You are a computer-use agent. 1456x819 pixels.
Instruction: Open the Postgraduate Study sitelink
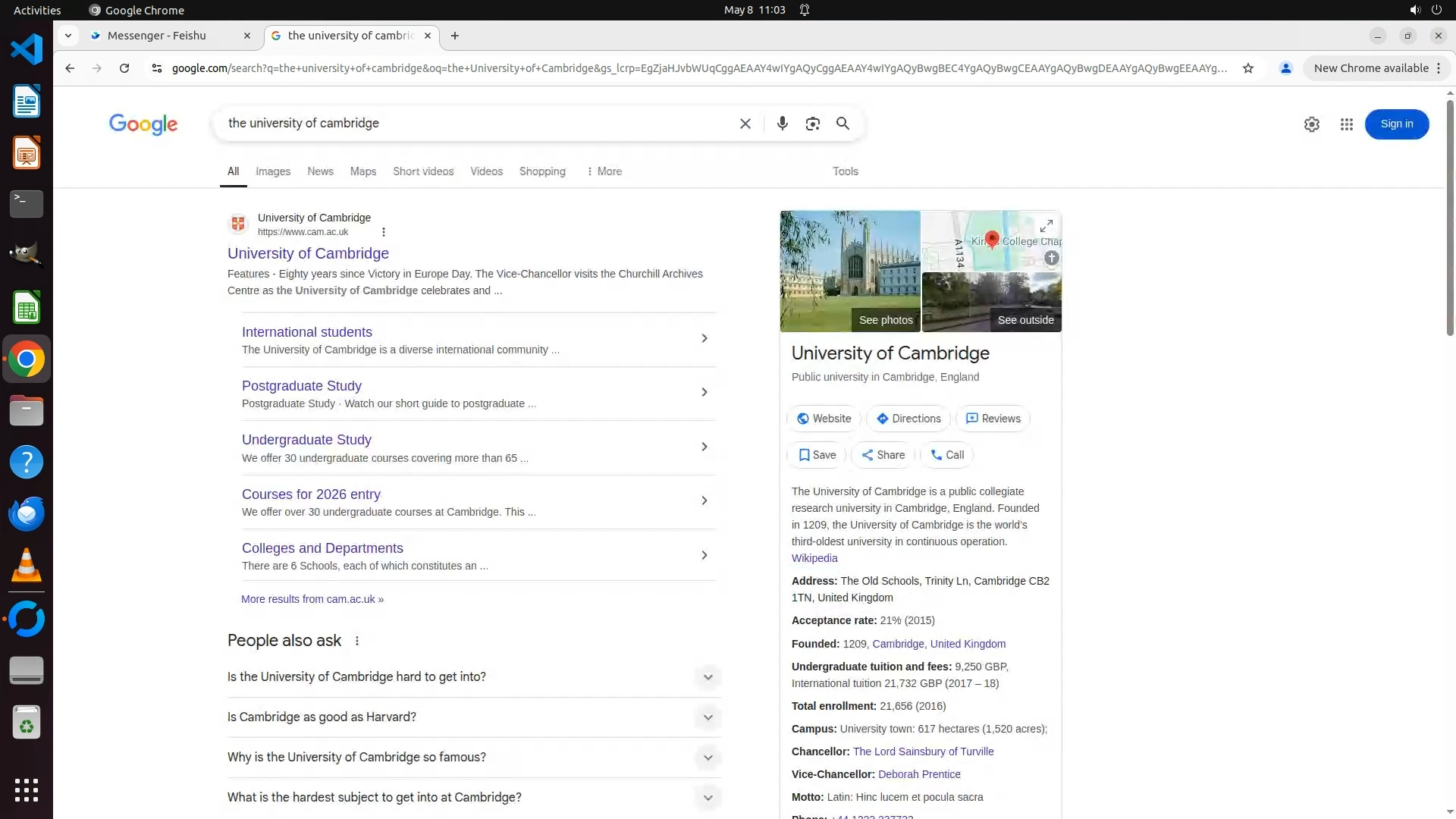point(301,386)
